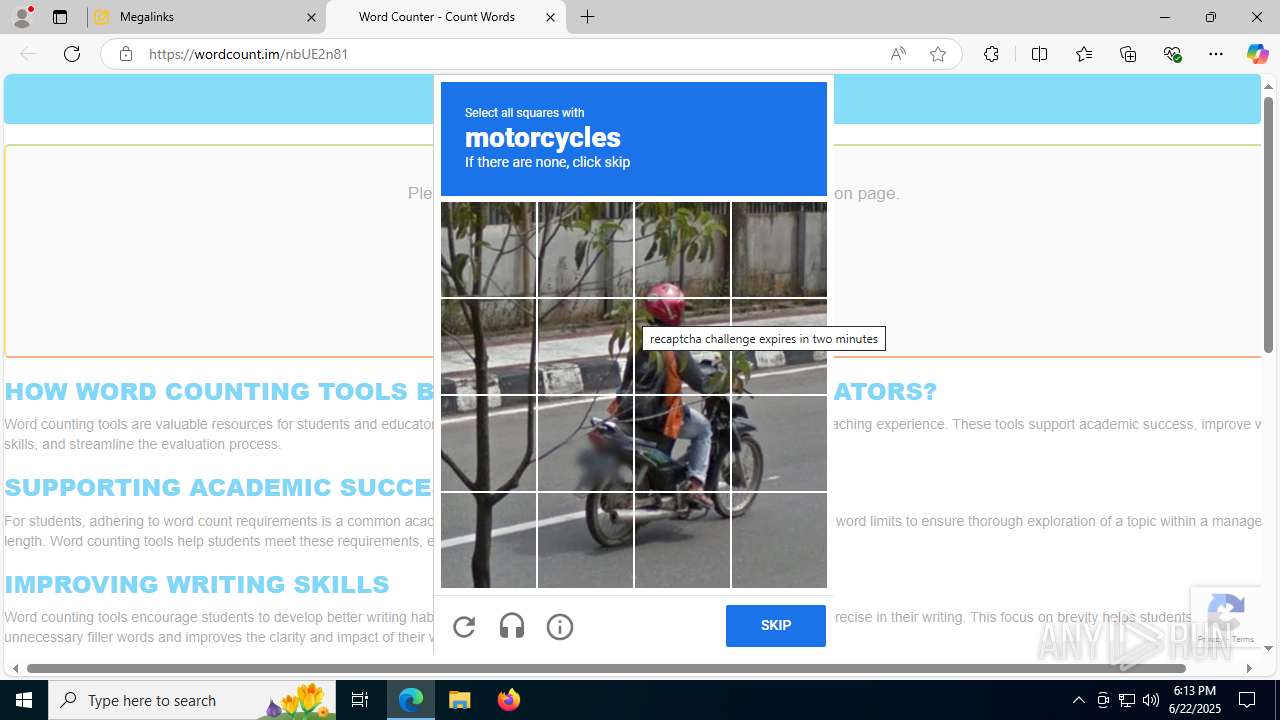
Task: Open Microsoft Edge from taskbar
Action: point(411,700)
